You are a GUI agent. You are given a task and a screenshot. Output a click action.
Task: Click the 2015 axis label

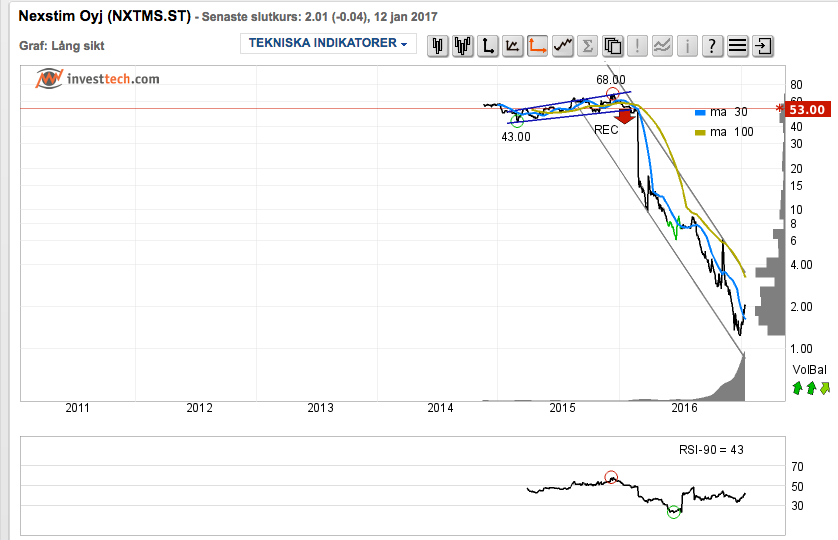click(x=563, y=408)
